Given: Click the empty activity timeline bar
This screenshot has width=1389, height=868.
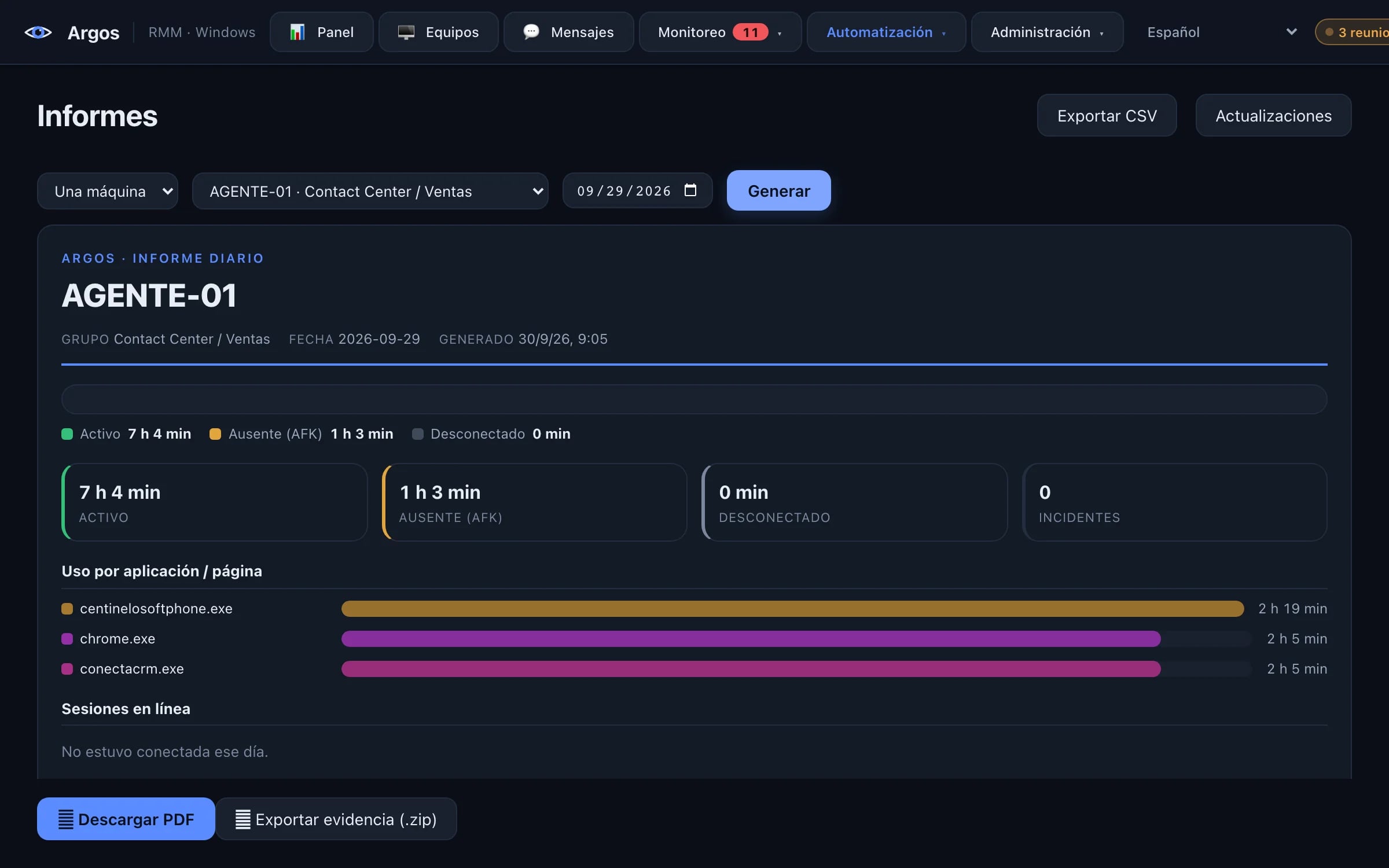Looking at the screenshot, I should point(694,399).
